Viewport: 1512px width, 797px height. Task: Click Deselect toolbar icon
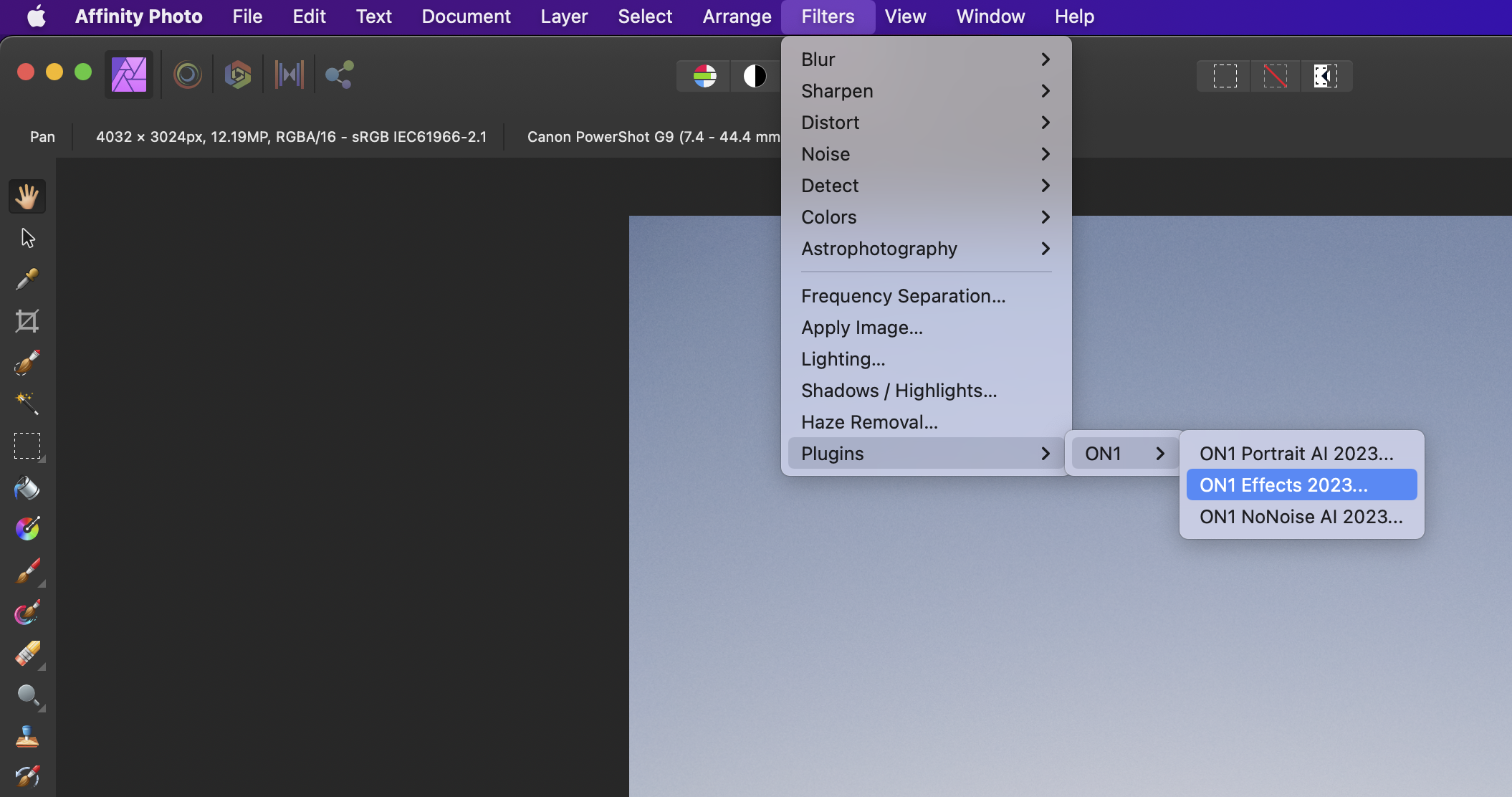tap(1276, 76)
